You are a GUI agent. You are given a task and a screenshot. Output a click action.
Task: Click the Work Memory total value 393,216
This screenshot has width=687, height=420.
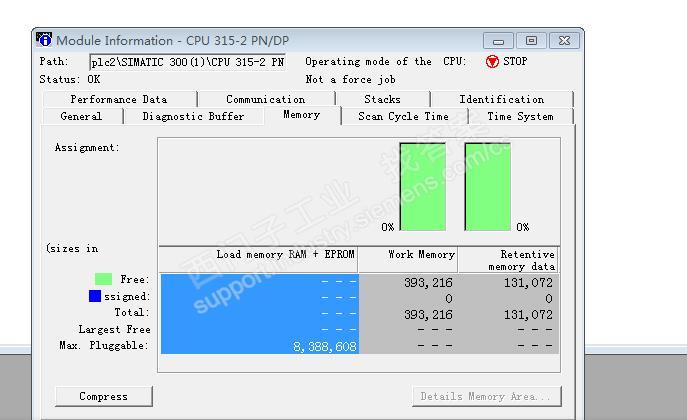(428, 315)
